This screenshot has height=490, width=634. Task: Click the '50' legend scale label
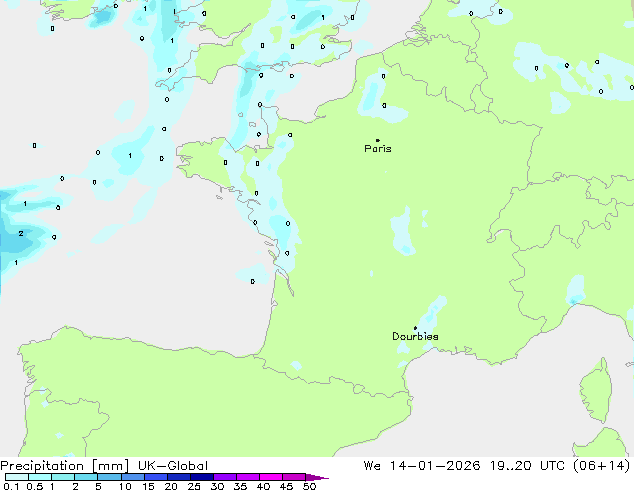click(309, 486)
